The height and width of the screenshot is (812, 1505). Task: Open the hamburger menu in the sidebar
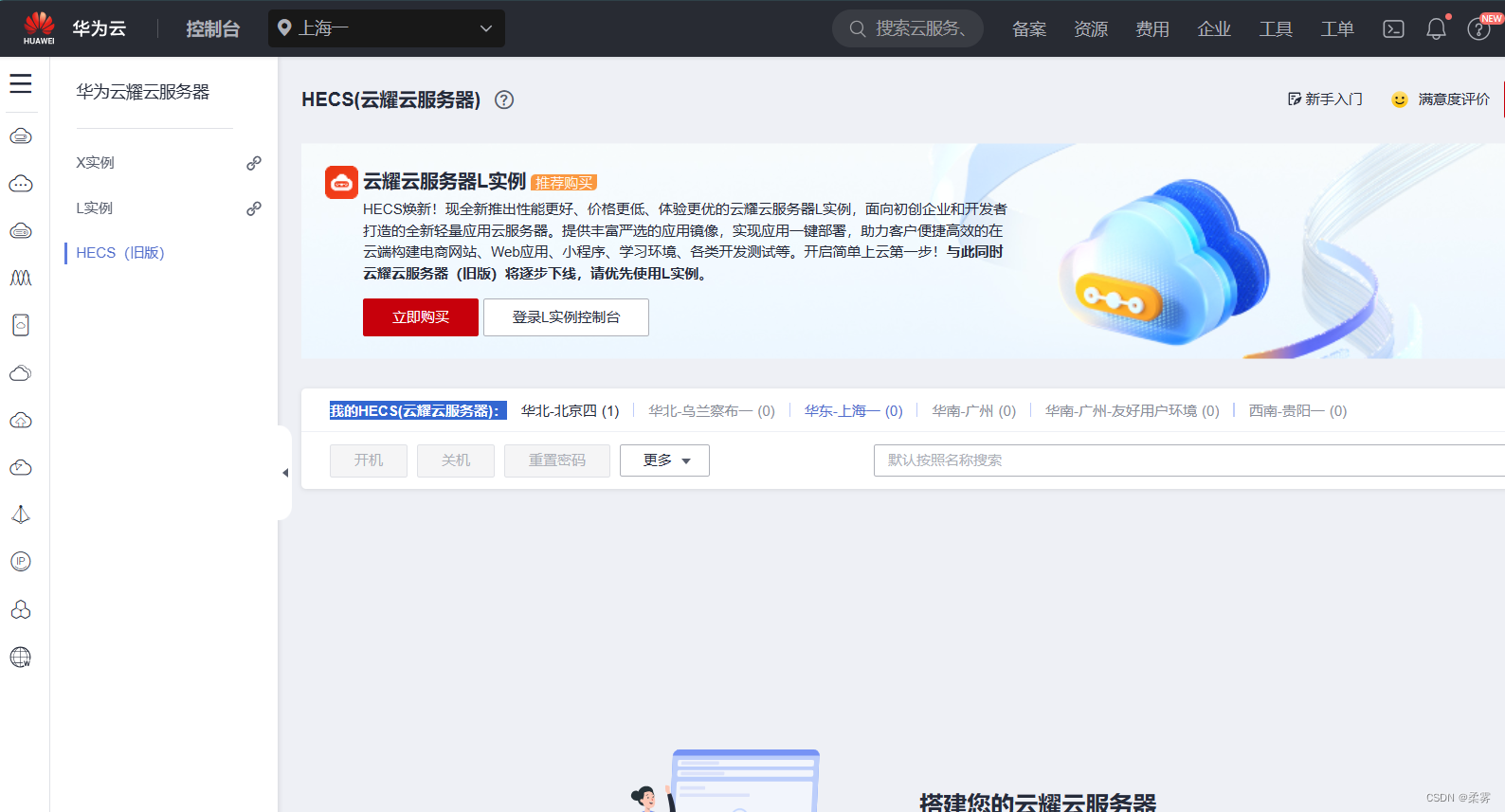coord(21,84)
